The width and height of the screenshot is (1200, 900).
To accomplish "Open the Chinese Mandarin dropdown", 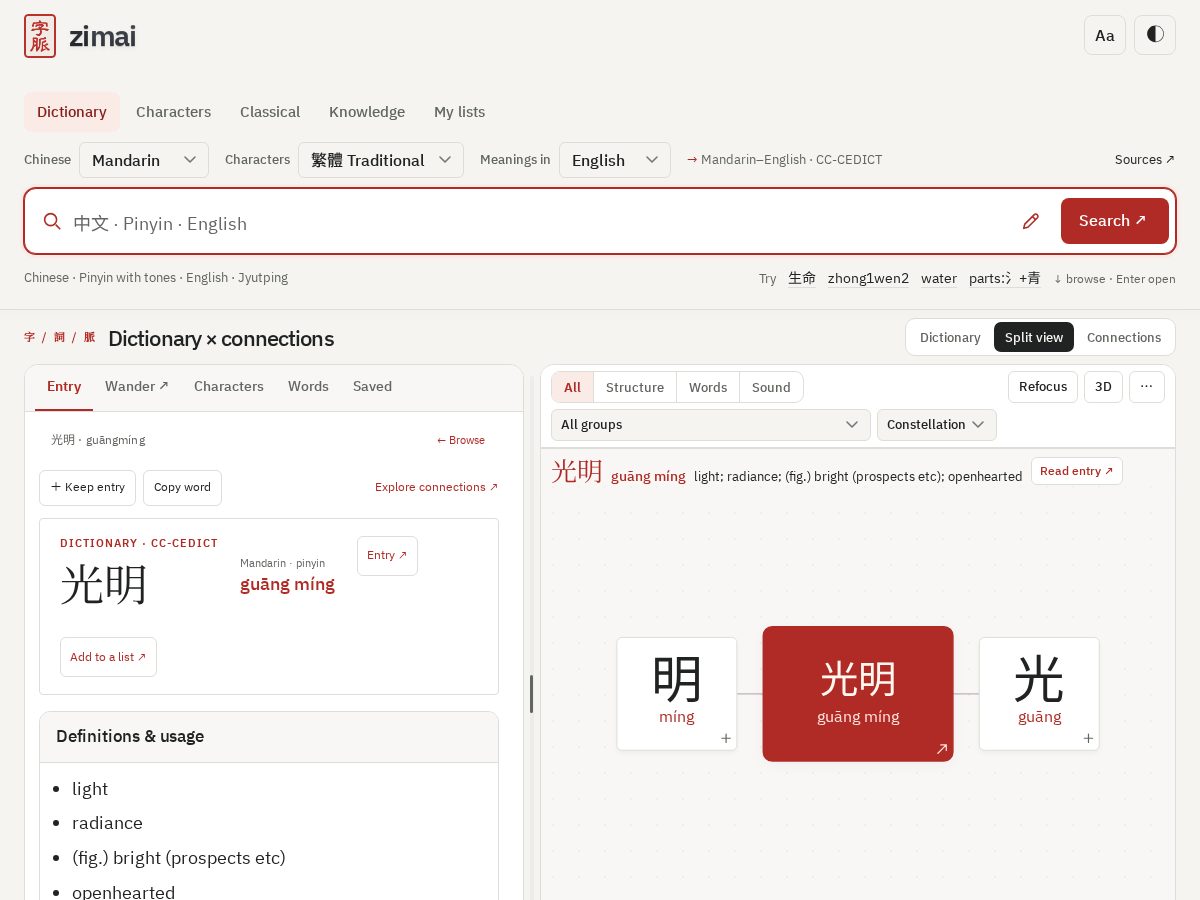I will 144,160.
